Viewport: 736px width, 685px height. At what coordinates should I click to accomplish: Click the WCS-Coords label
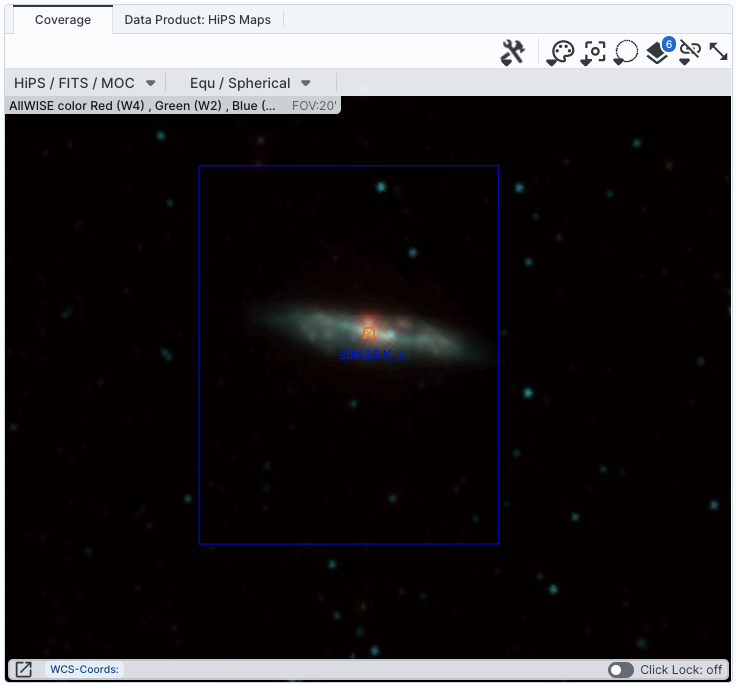(x=84, y=670)
